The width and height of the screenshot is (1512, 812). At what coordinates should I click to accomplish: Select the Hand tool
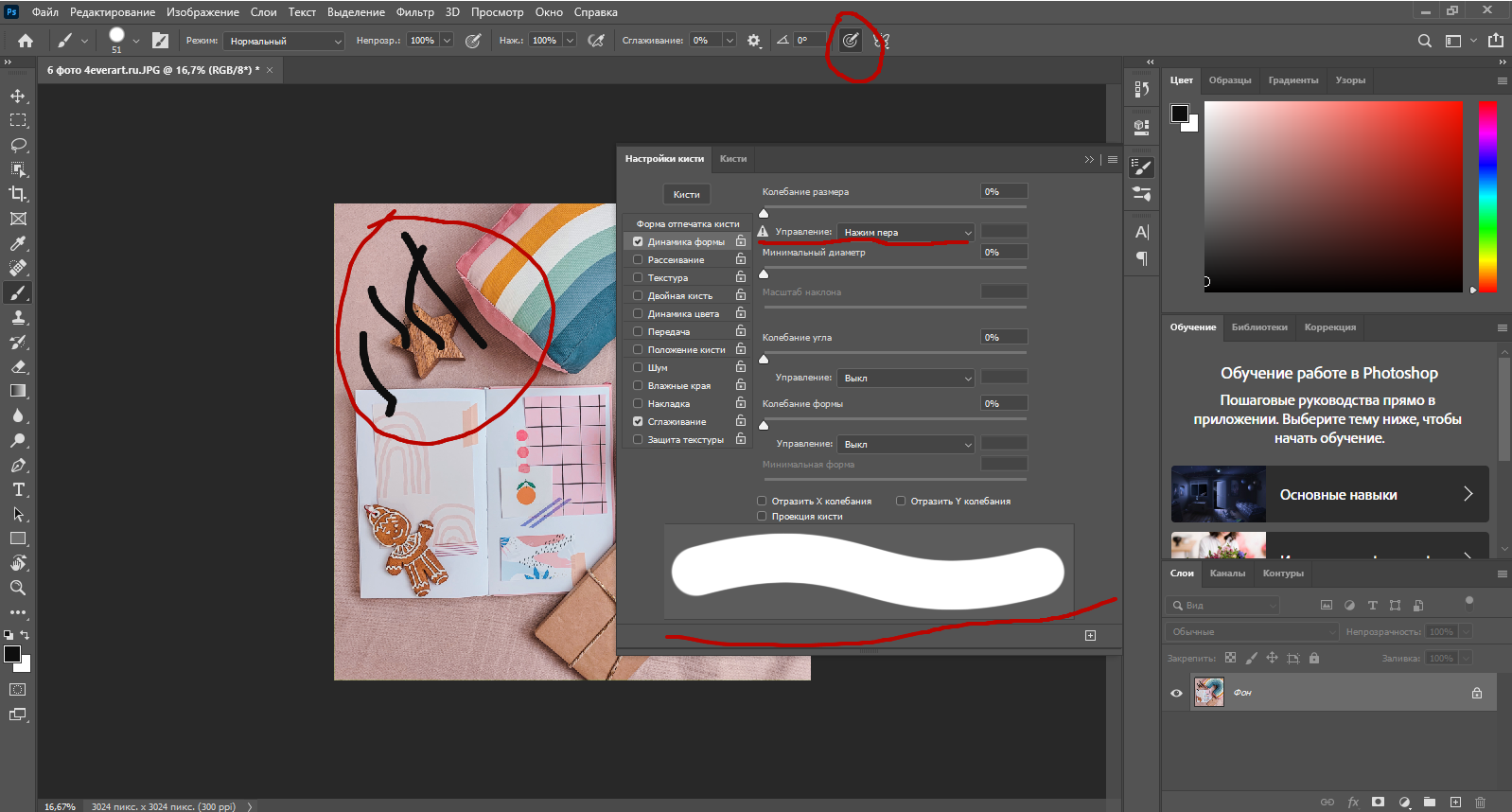[18, 563]
